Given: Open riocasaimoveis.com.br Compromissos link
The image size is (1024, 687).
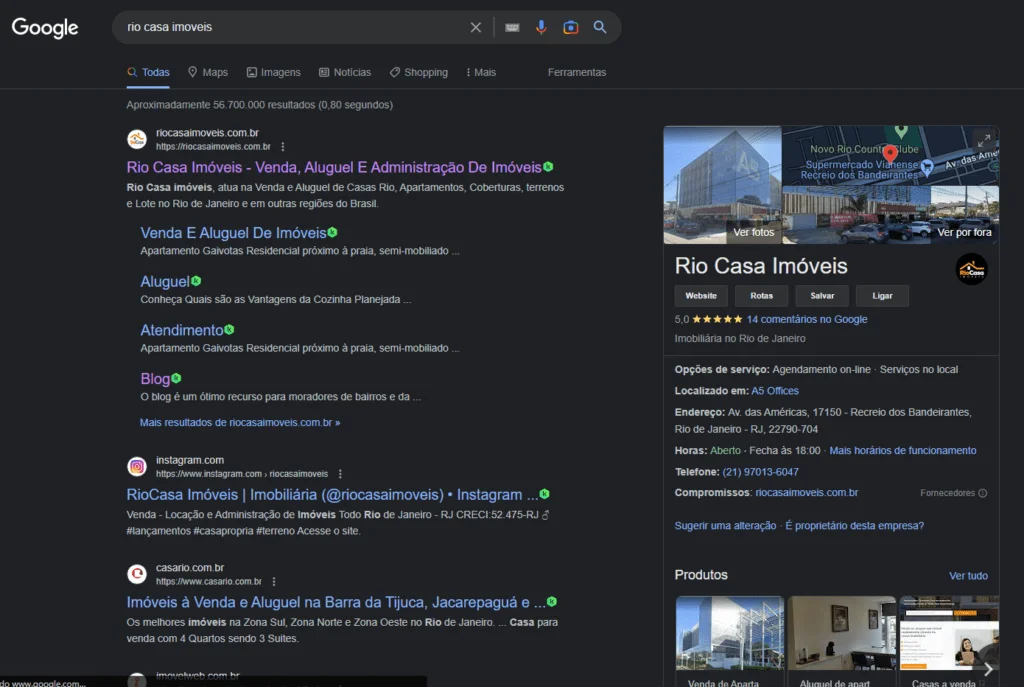Looking at the screenshot, I should [807, 492].
